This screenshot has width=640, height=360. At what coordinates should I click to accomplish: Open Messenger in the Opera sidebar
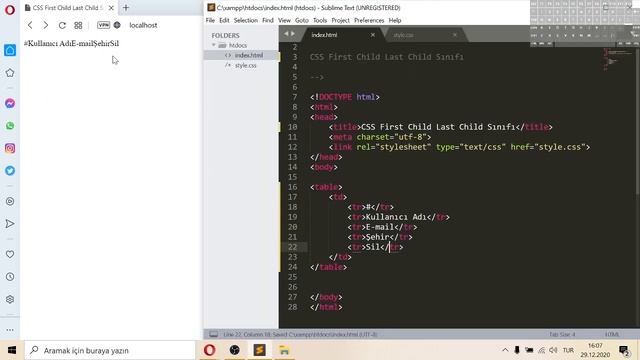(x=10, y=103)
